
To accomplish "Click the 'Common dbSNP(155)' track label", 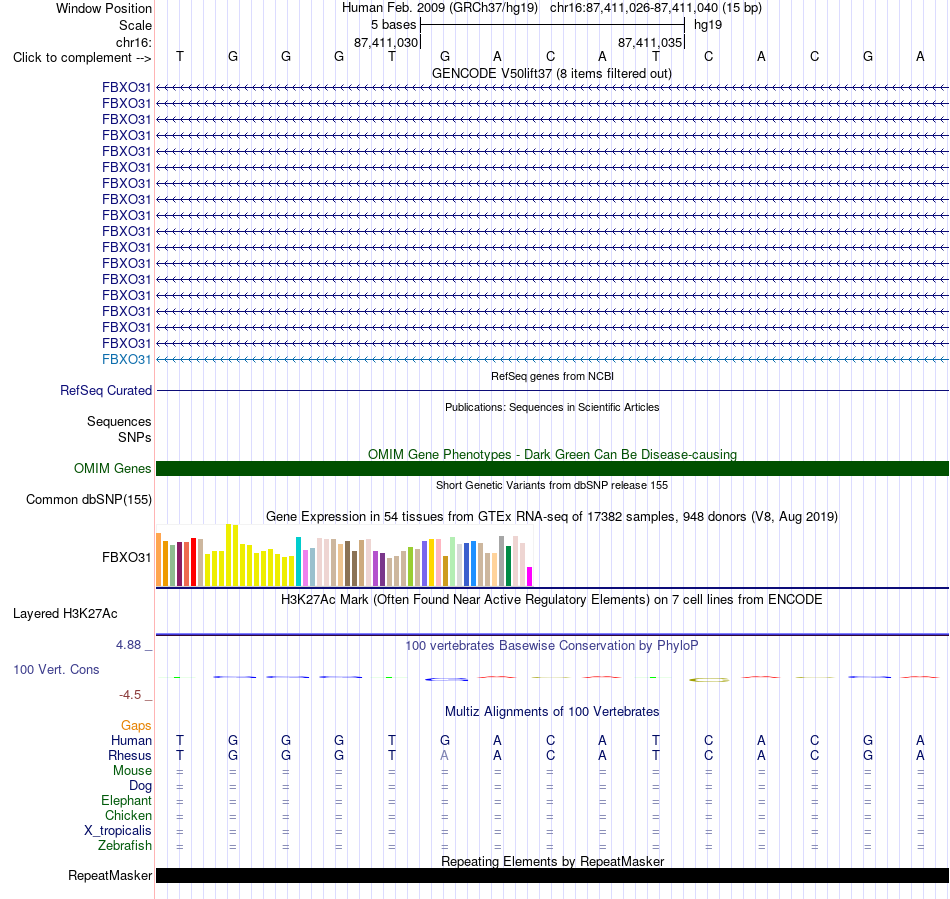I will [88, 499].
